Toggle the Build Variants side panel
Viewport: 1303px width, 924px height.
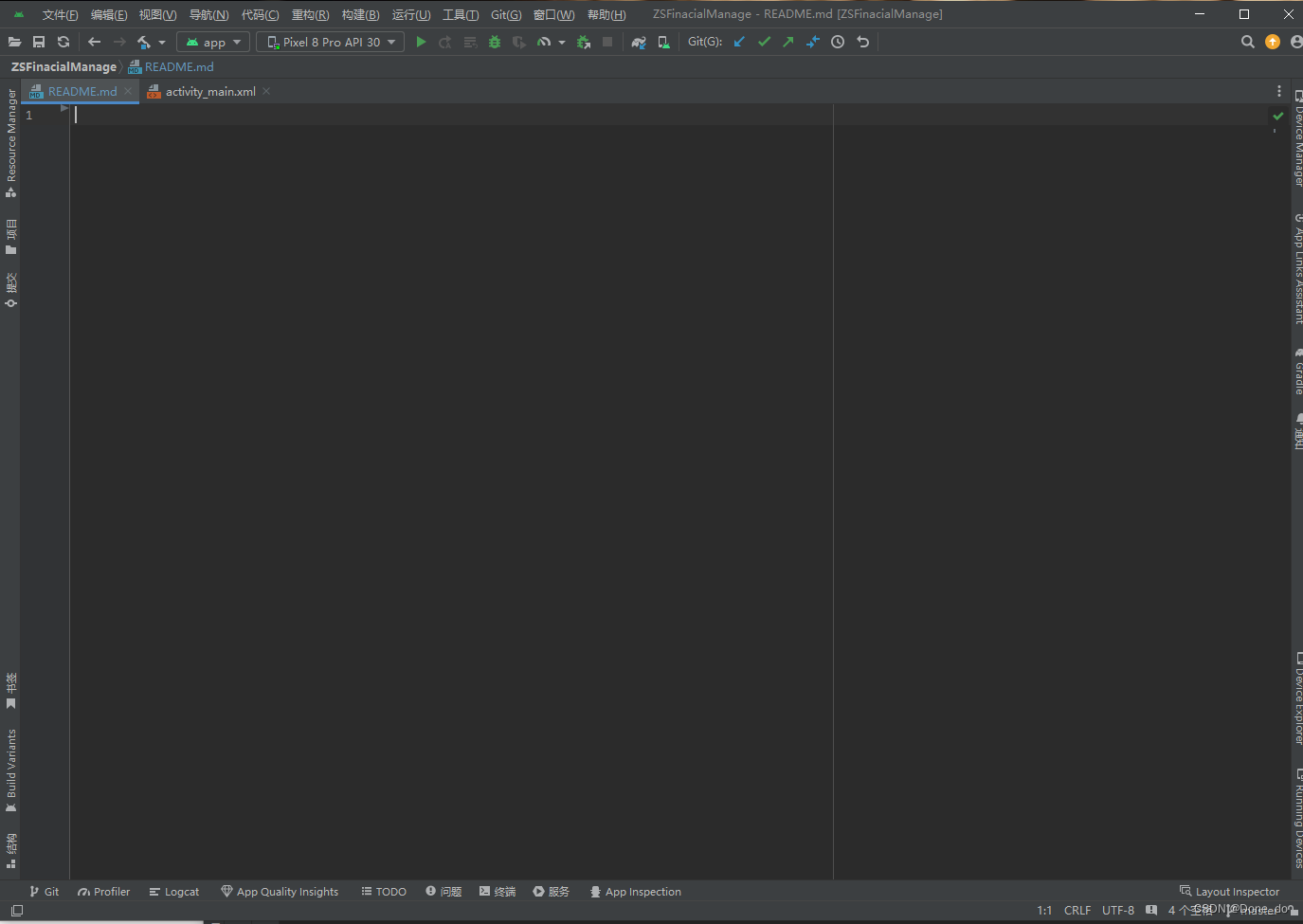pos(11,770)
